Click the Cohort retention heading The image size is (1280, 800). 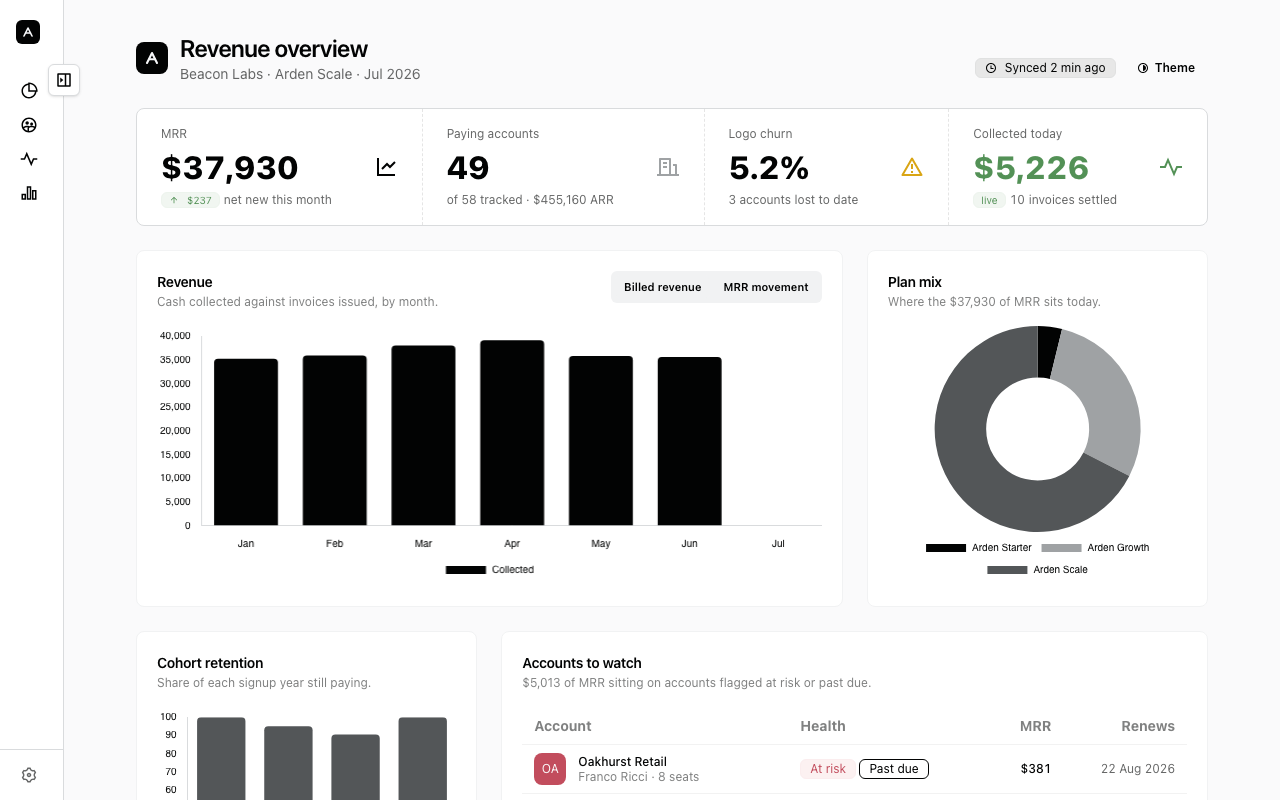[x=210, y=663]
